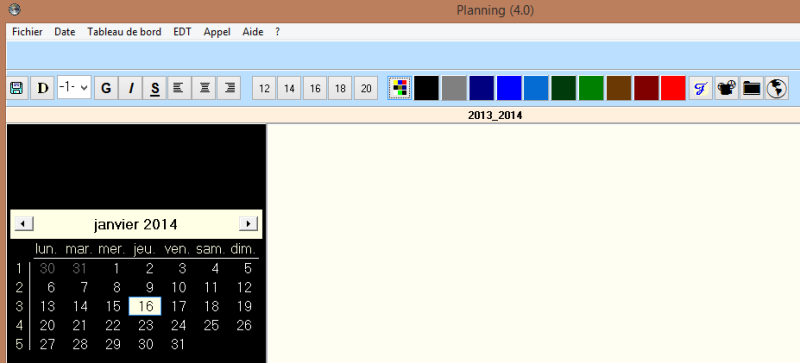
Task: Select January 1 in the calendar
Action: (116, 268)
